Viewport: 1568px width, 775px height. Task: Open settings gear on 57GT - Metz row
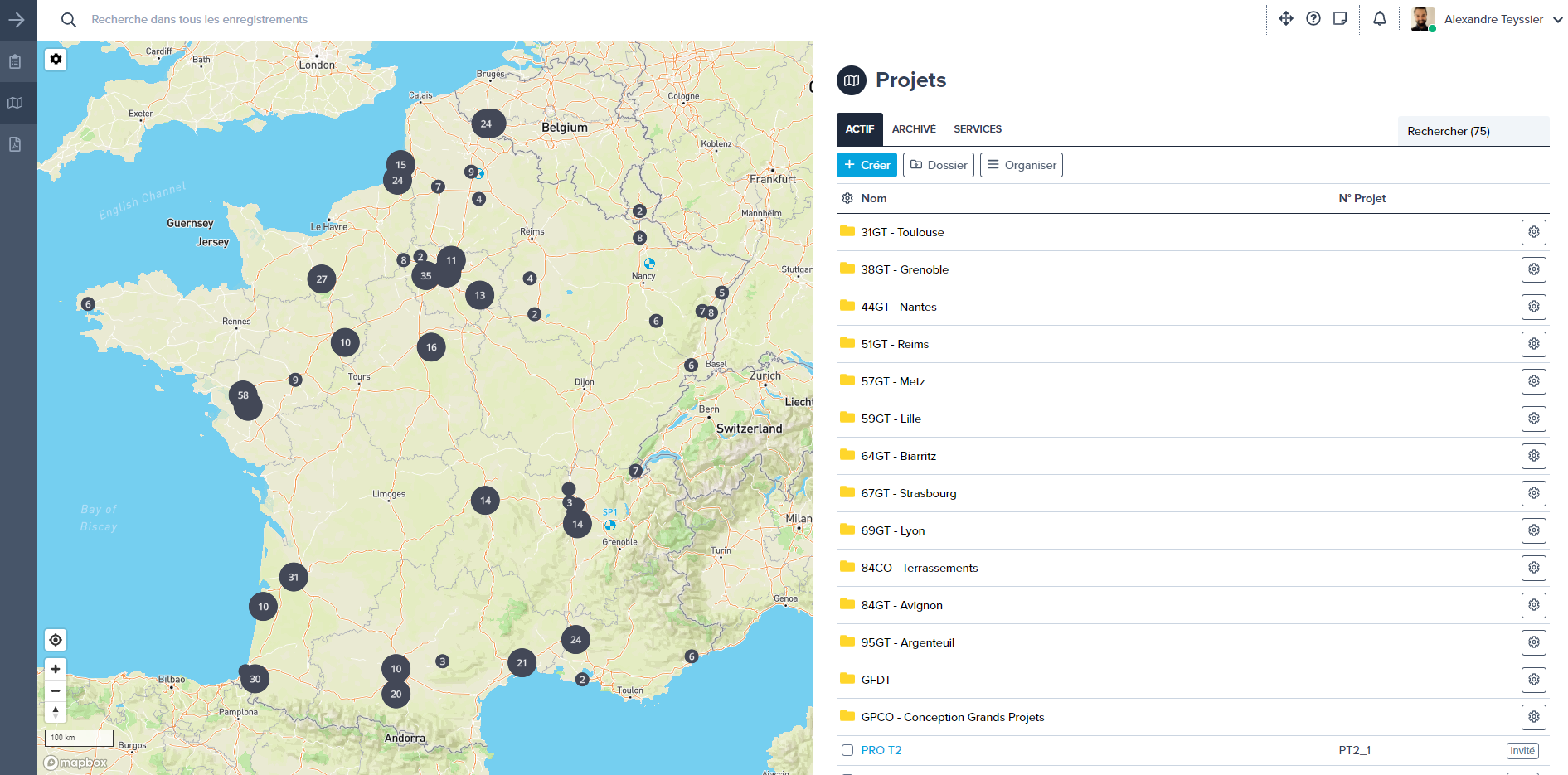click(x=1533, y=381)
